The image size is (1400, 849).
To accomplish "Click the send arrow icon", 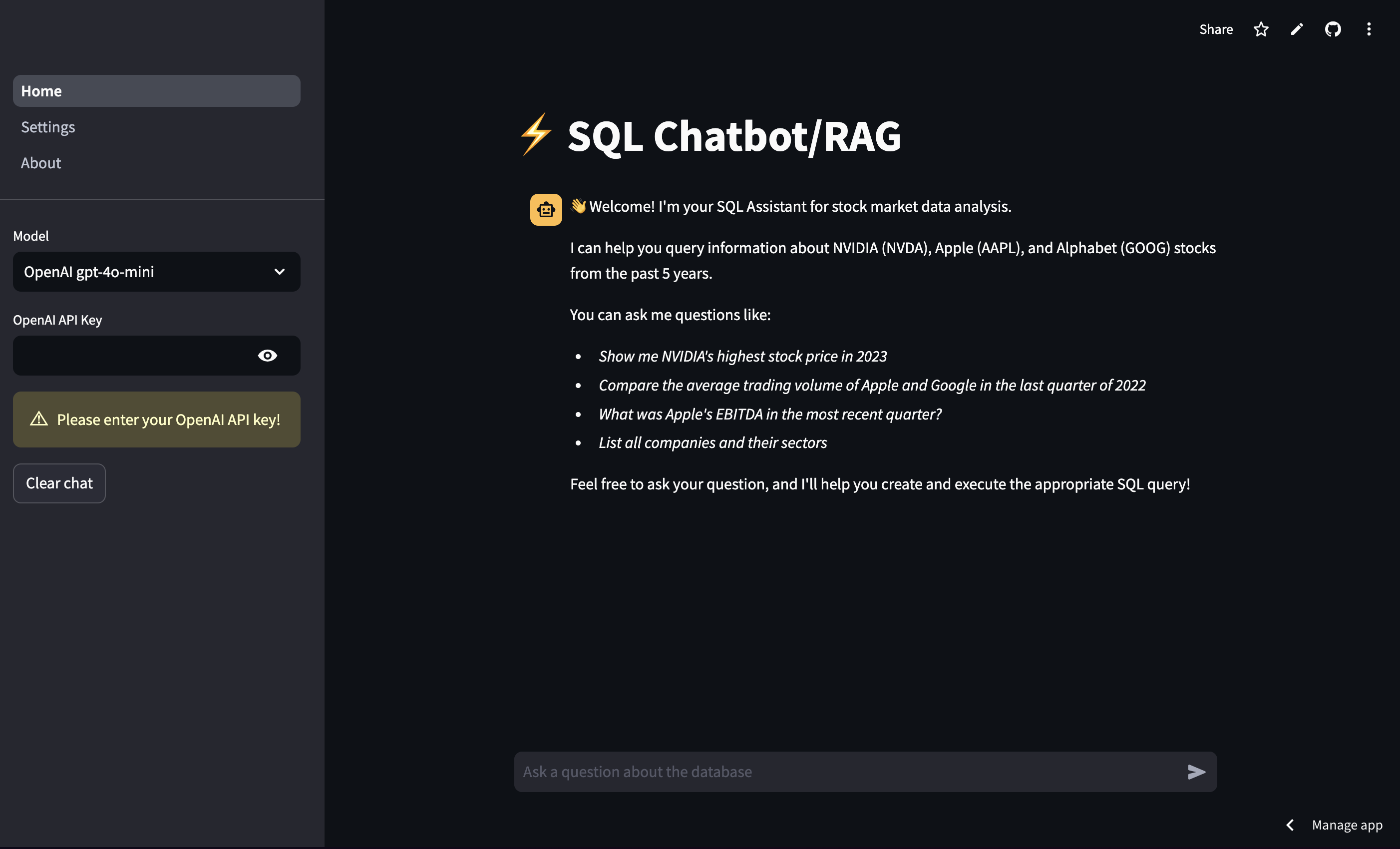I will click(1197, 771).
